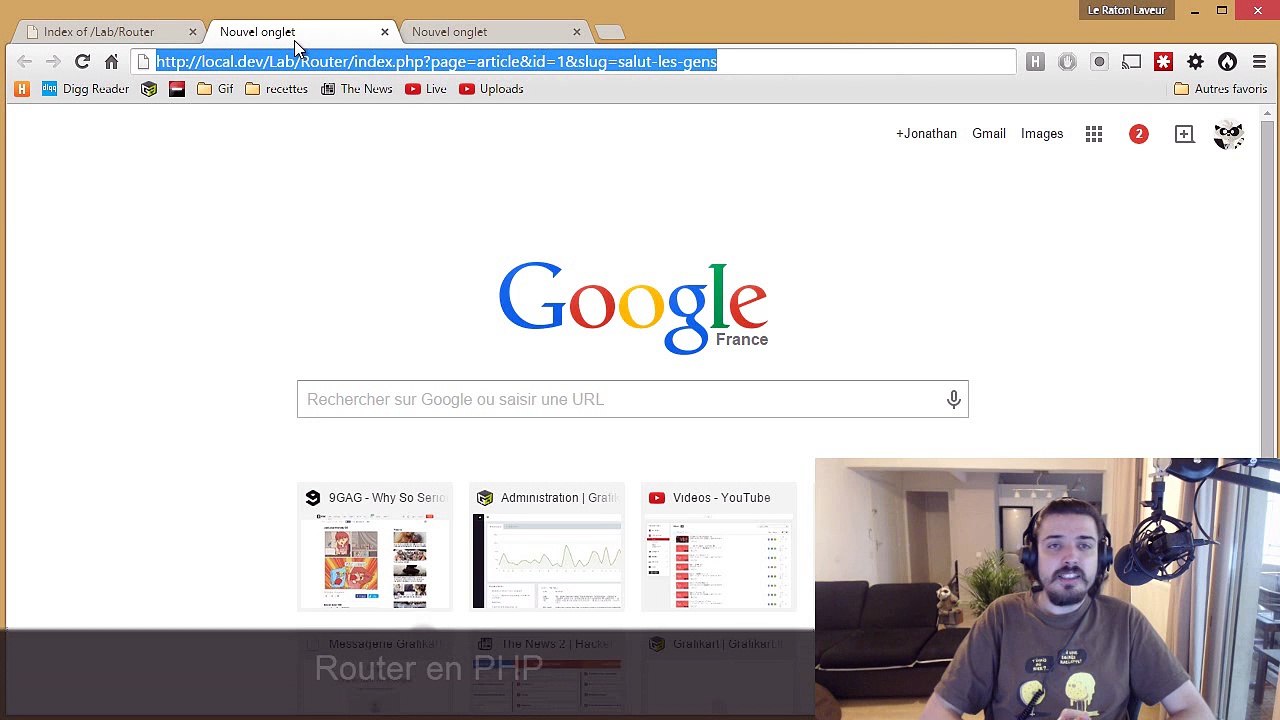This screenshot has width=1280, height=720.
Task: Click the grey H extension icon
Action: coord(1035,62)
